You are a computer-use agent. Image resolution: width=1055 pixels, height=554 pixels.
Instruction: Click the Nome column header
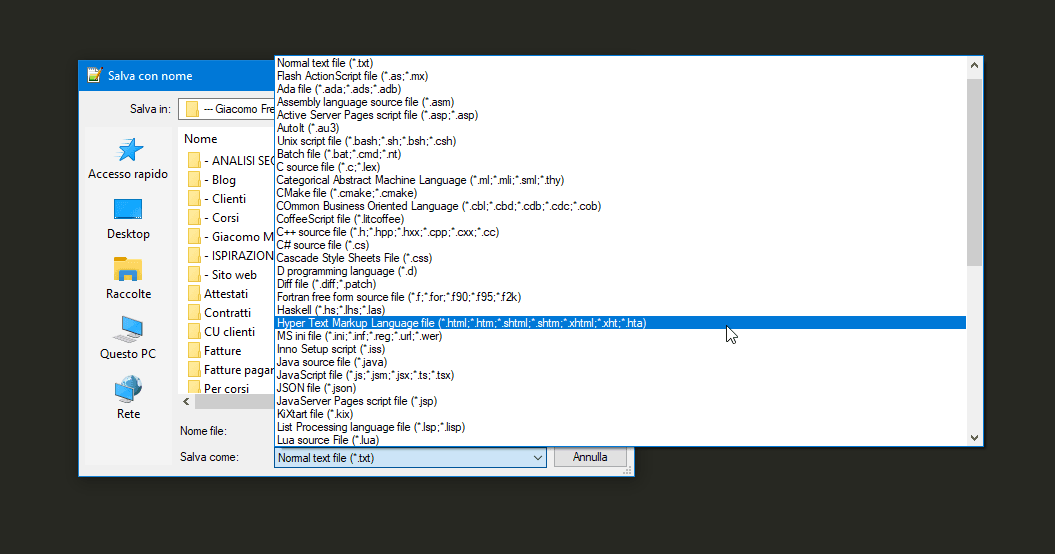(201, 139)
